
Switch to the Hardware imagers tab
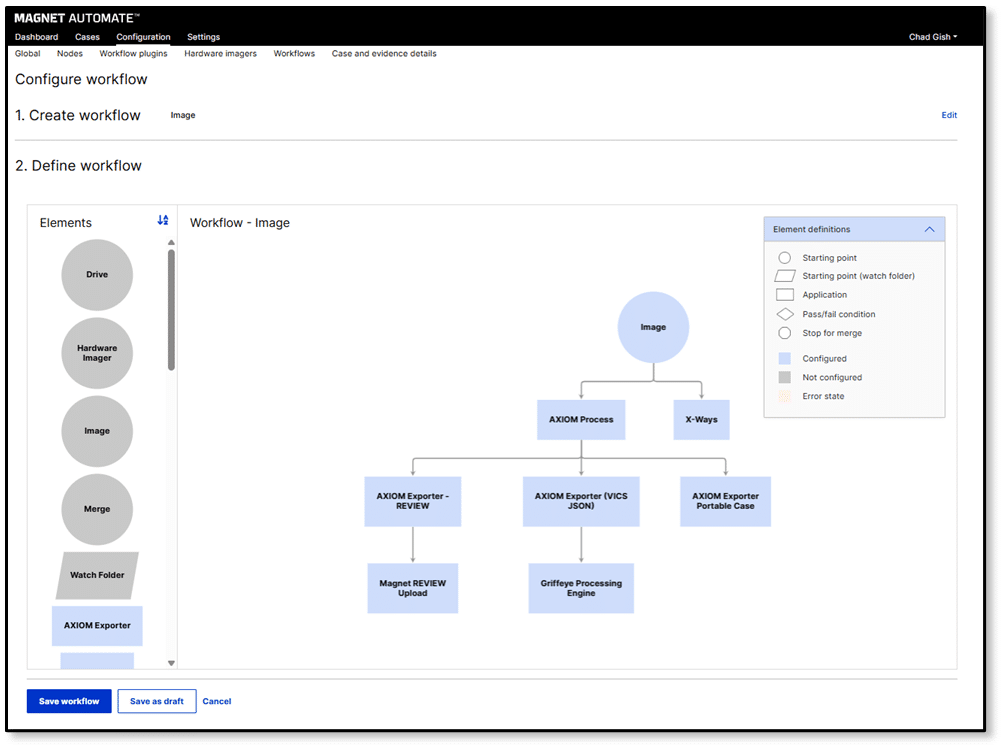221,54
